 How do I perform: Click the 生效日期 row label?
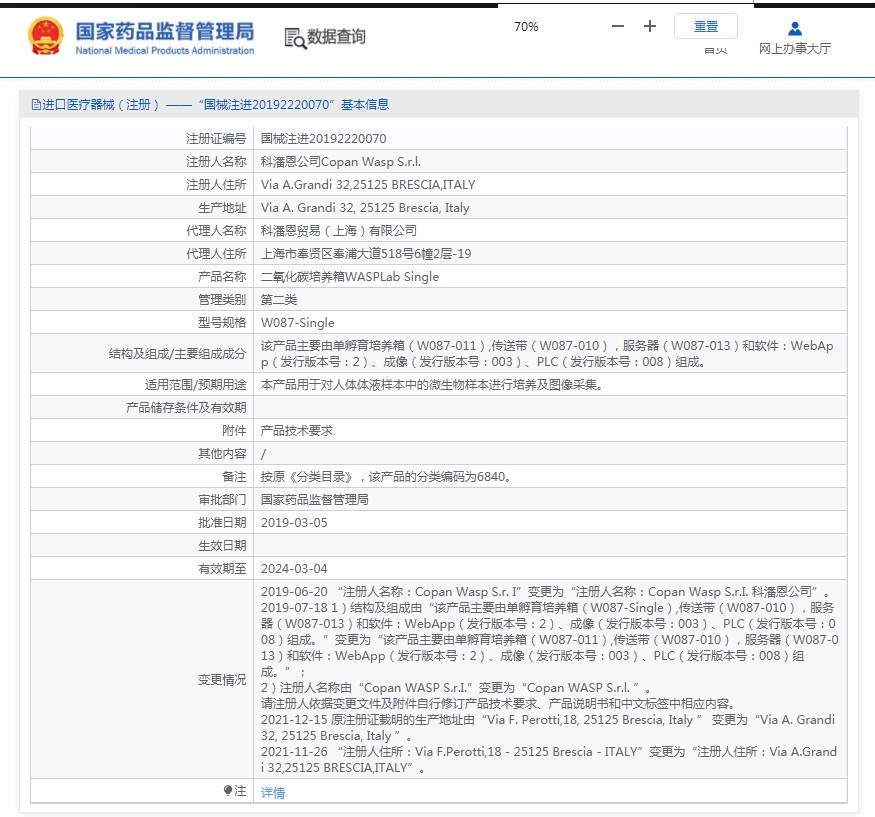pyautogui.click(x=222, y=545)
